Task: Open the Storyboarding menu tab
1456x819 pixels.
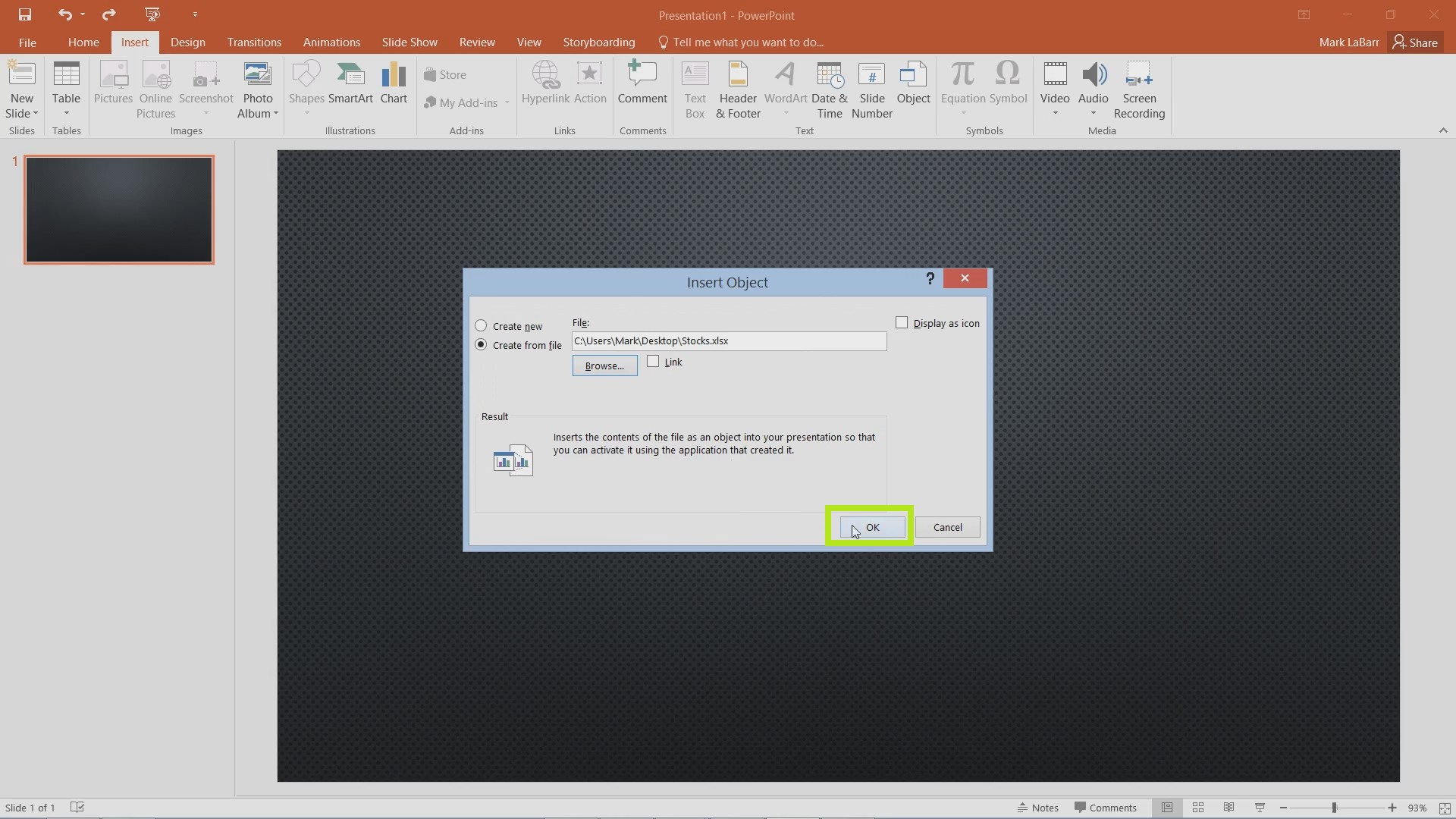Action: pos(599,42)
